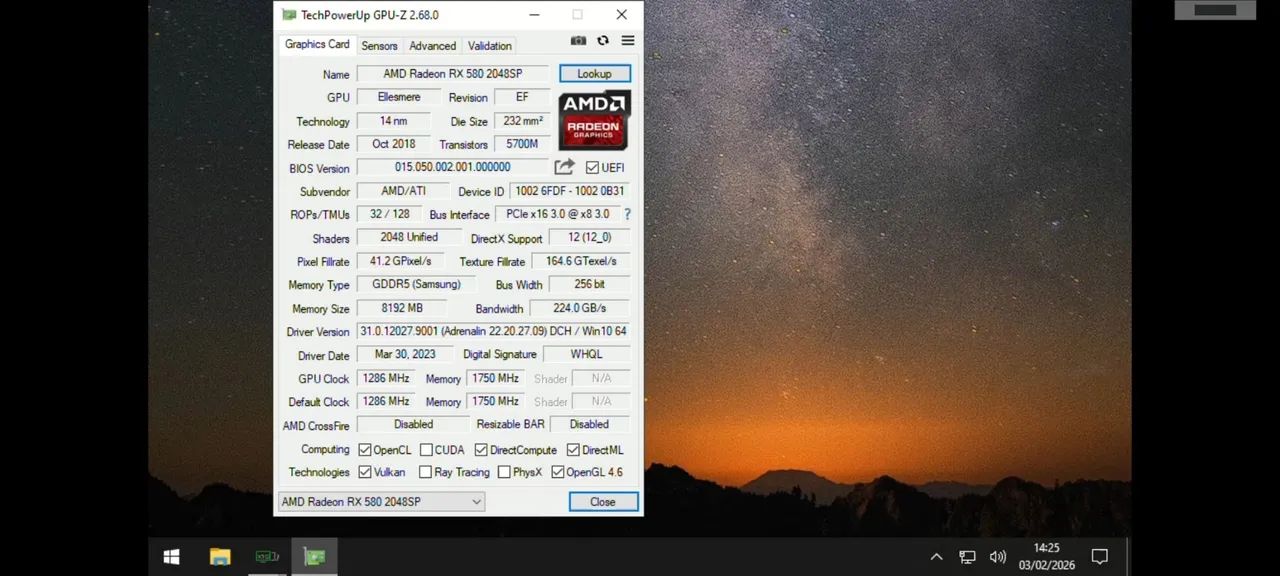Viewport: 1280px width, 576px height.
Task: Click the ROPs/TMUs value 32 / 128
Action: (389, 214)
